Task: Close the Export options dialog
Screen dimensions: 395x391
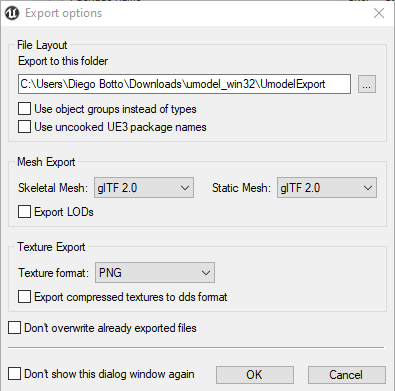Action: pyautogui.click(x=379, y=13)
